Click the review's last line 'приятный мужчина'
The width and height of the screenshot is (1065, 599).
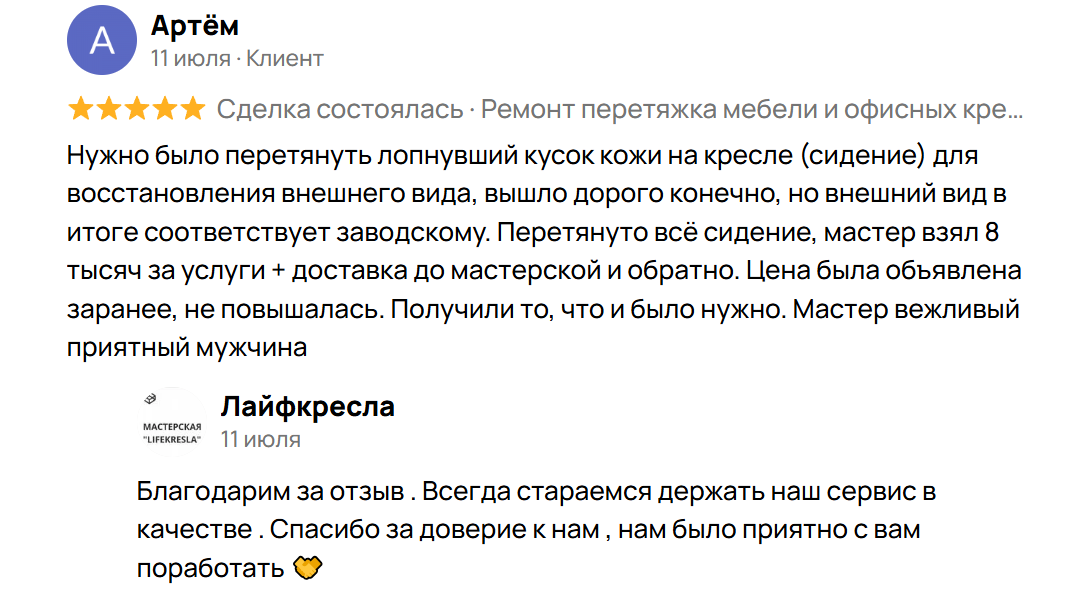tap(186, 348)
